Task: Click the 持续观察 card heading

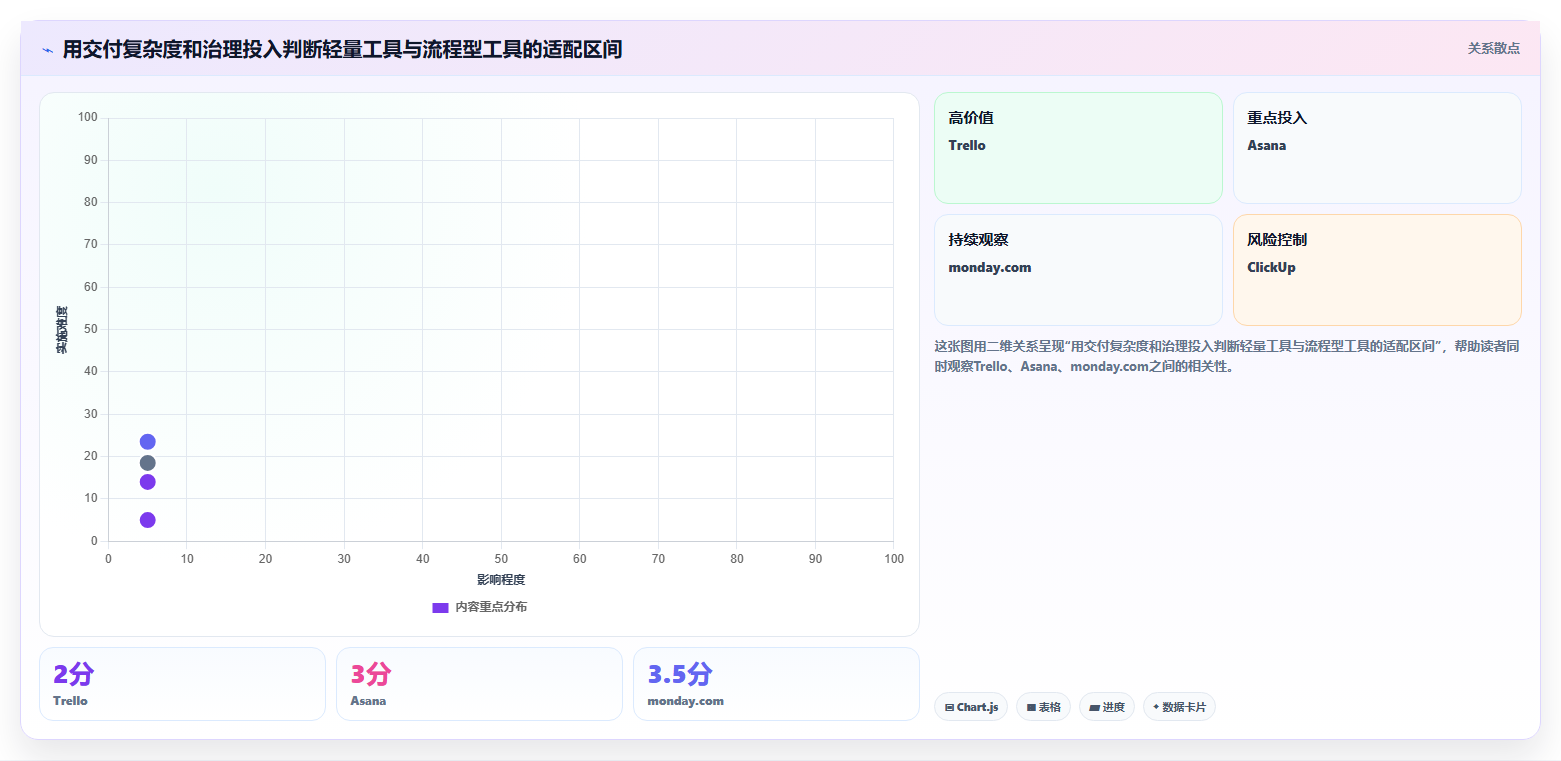Action: click(978, 240)
